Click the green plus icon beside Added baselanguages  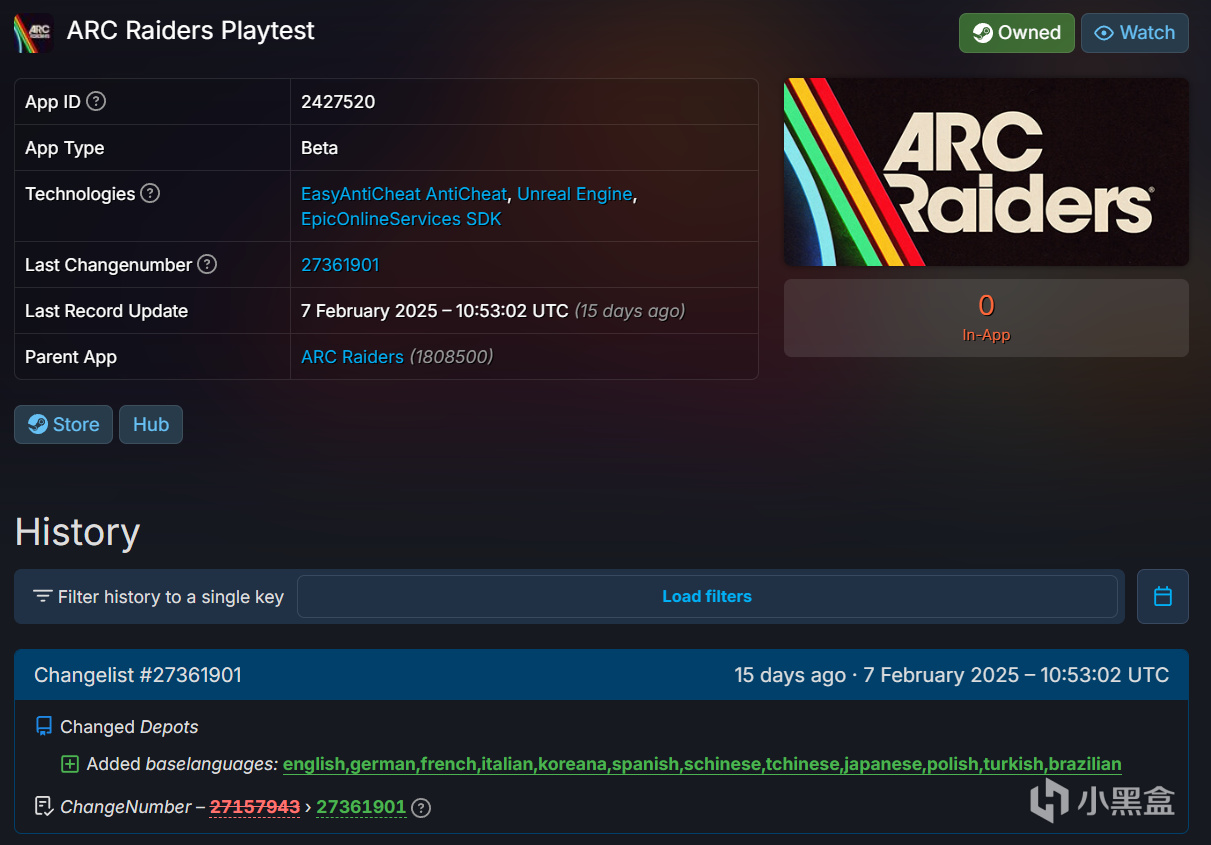(x=70, y=764)
